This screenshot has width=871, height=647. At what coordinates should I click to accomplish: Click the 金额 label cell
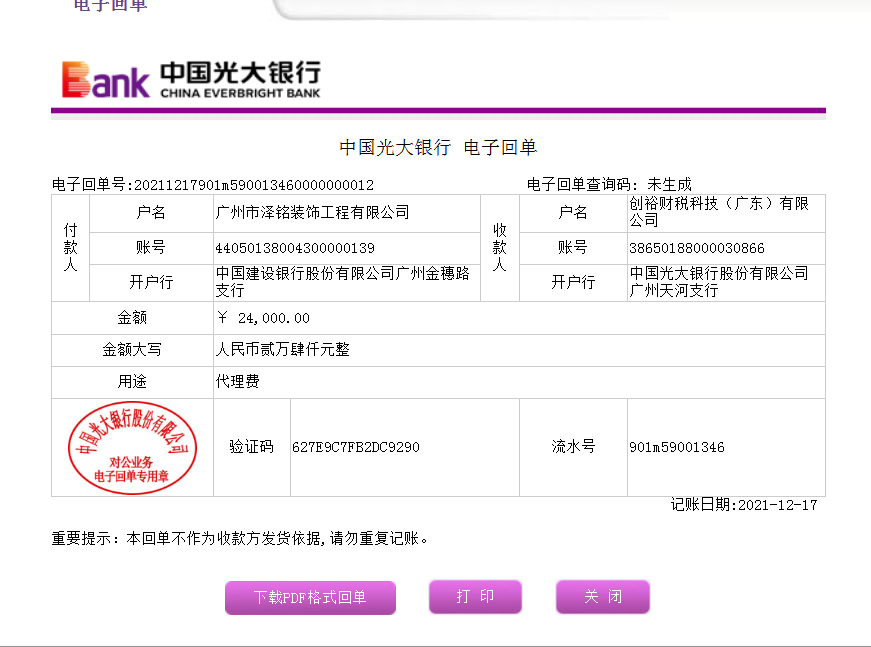132,318
